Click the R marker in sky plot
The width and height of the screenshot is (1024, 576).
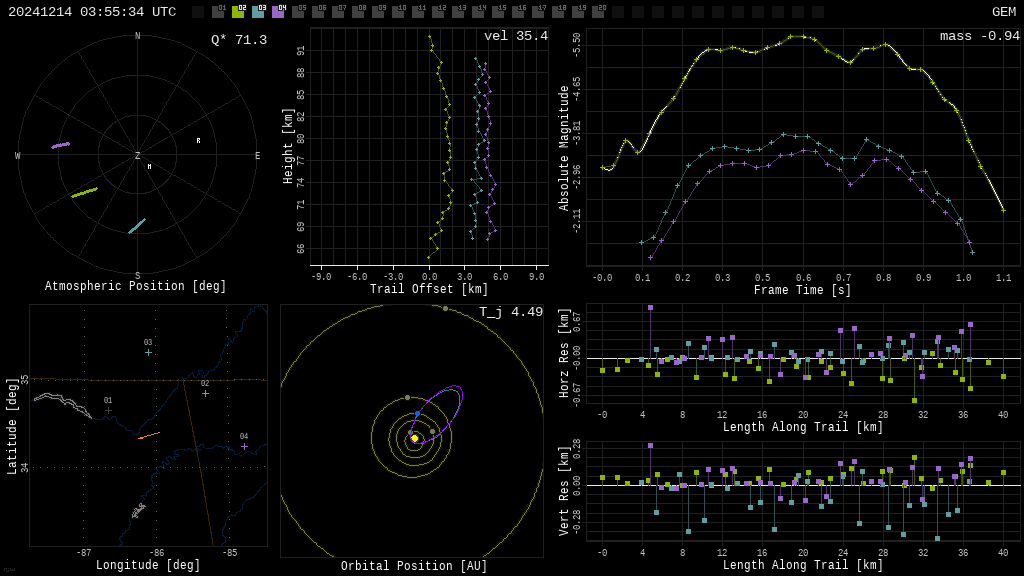pos(198,141)
